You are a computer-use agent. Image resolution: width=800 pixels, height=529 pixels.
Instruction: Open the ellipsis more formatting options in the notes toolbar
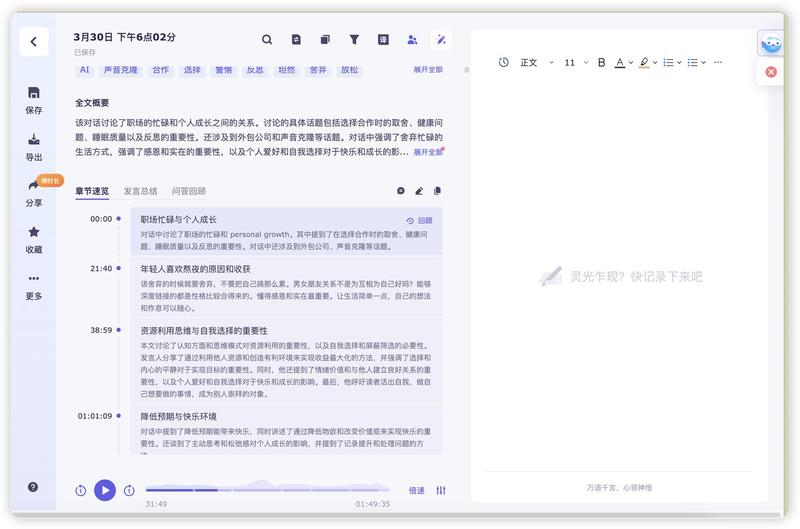(x=718, y=62)
